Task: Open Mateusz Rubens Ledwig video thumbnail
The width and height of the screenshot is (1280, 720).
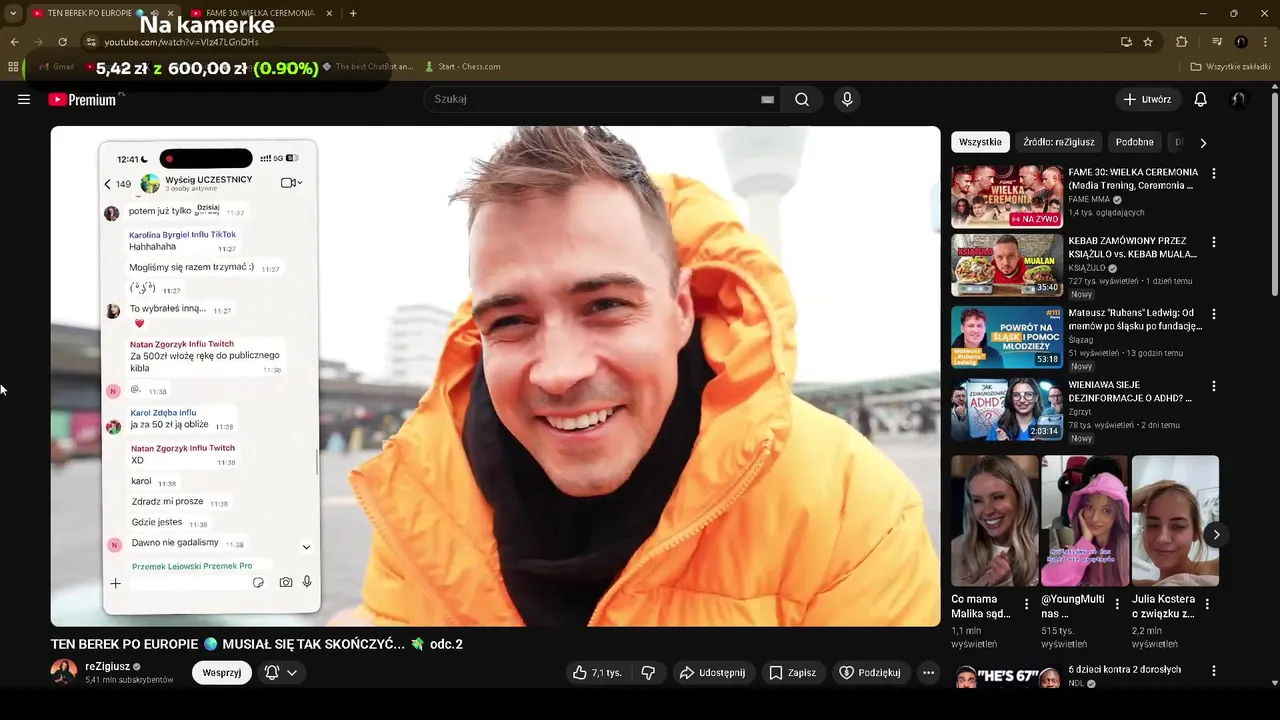Action: [x=1007, y=337]
